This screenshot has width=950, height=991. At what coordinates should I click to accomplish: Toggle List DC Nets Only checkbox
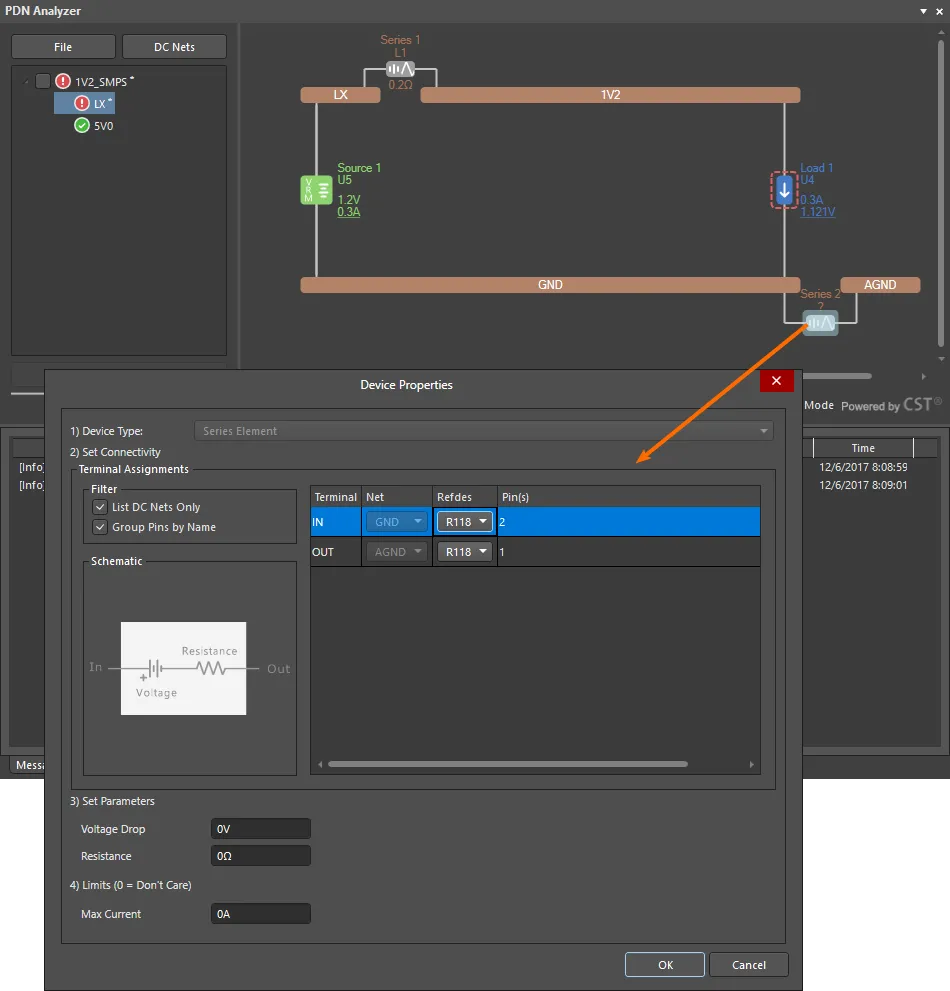tap(100, 507)
